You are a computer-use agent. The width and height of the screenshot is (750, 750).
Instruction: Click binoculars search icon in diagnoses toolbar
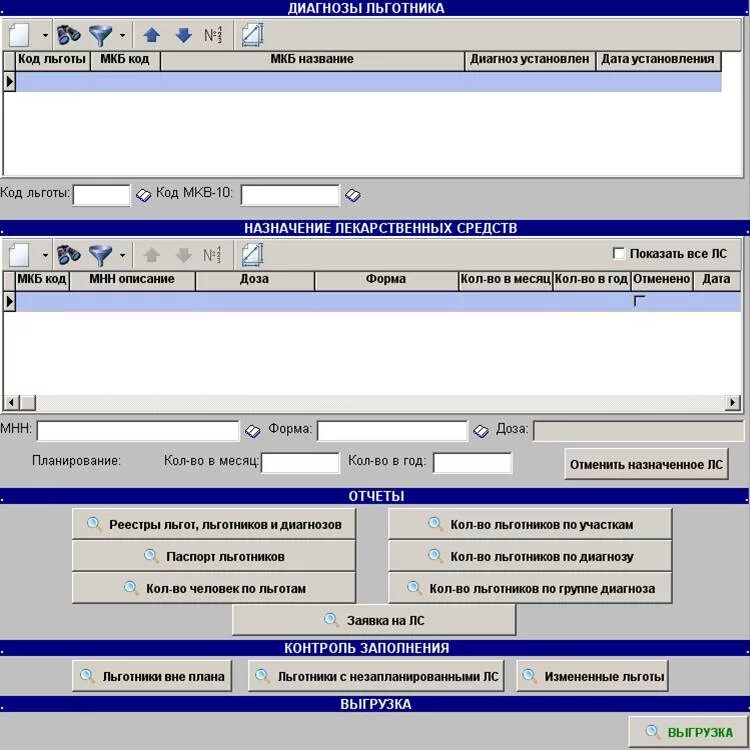click(x=68, y=35)
